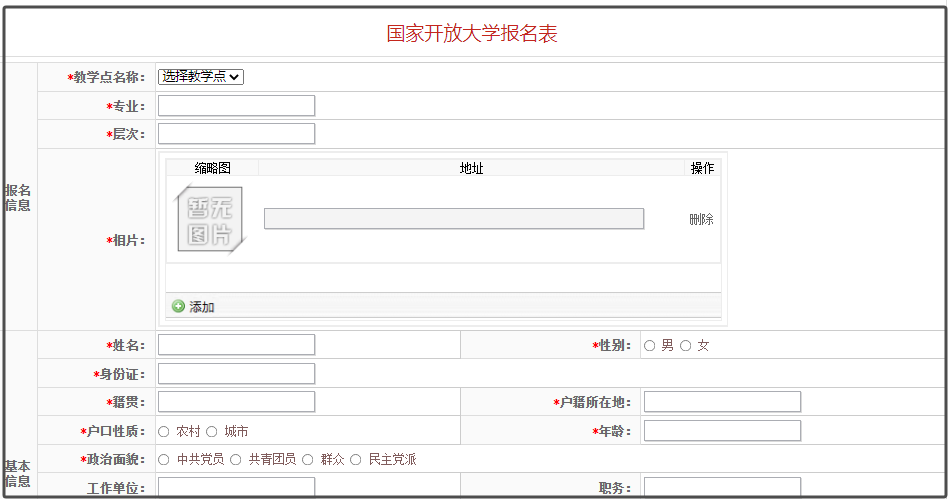The width and height of the screenshot is (951, 499).
Task: Click the 专业 input field
Action: (237, 105)
